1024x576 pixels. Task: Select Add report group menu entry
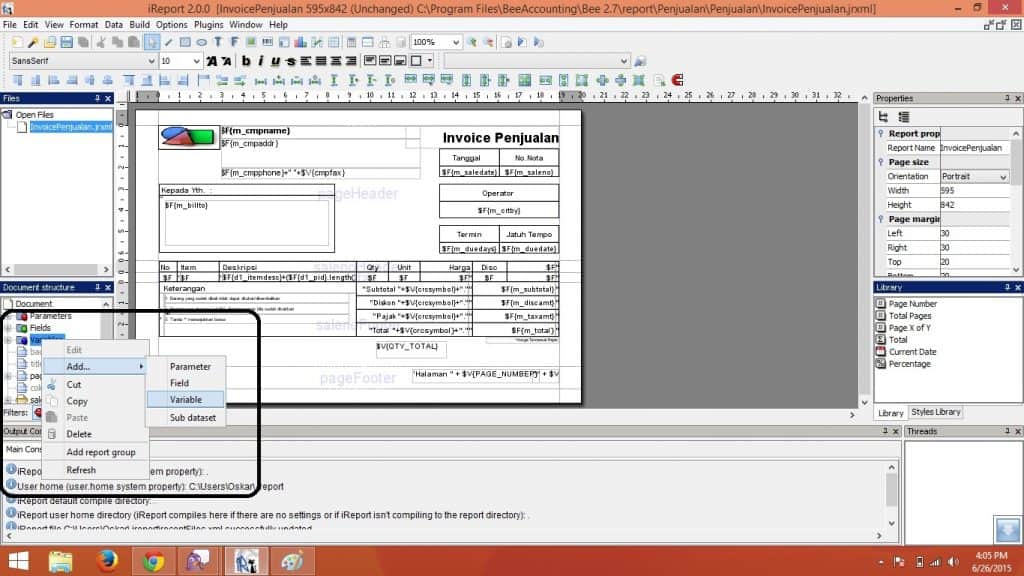pyautogui.click(x=95, y=453)
